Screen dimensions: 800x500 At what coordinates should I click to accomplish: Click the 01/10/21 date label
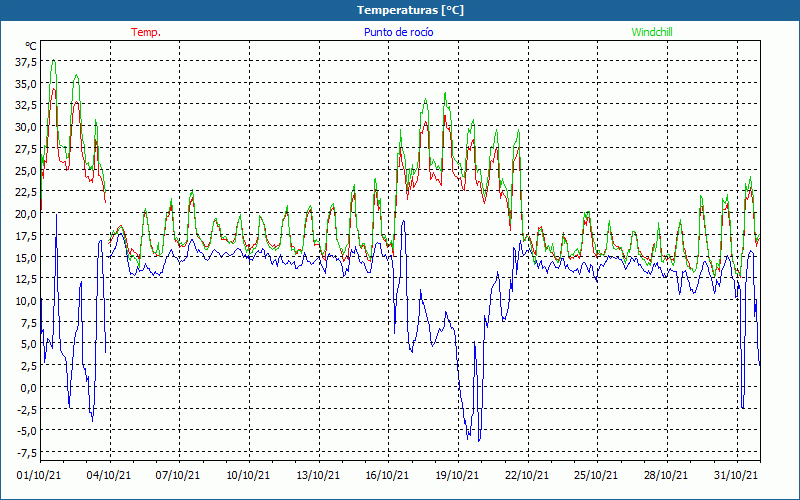point(39,475)
